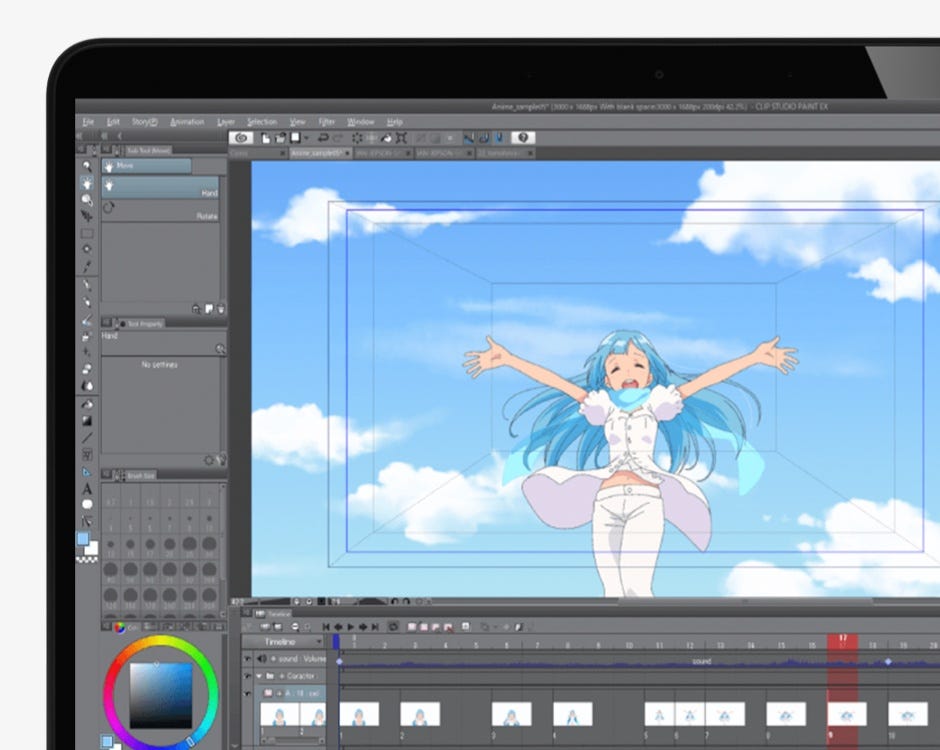
Task: Select the rectangle Selection area tool
Action: coord(87,233)
